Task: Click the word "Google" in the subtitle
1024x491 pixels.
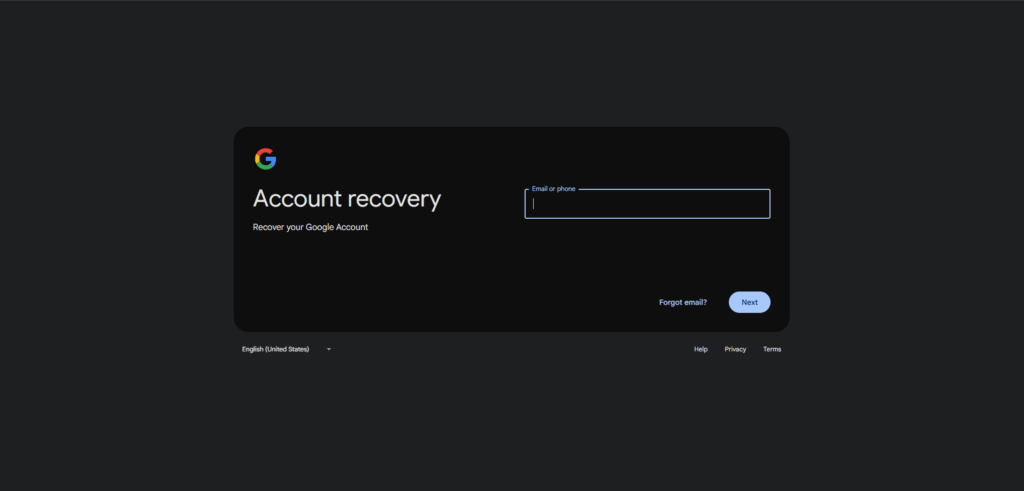Action: coord(321,227)
